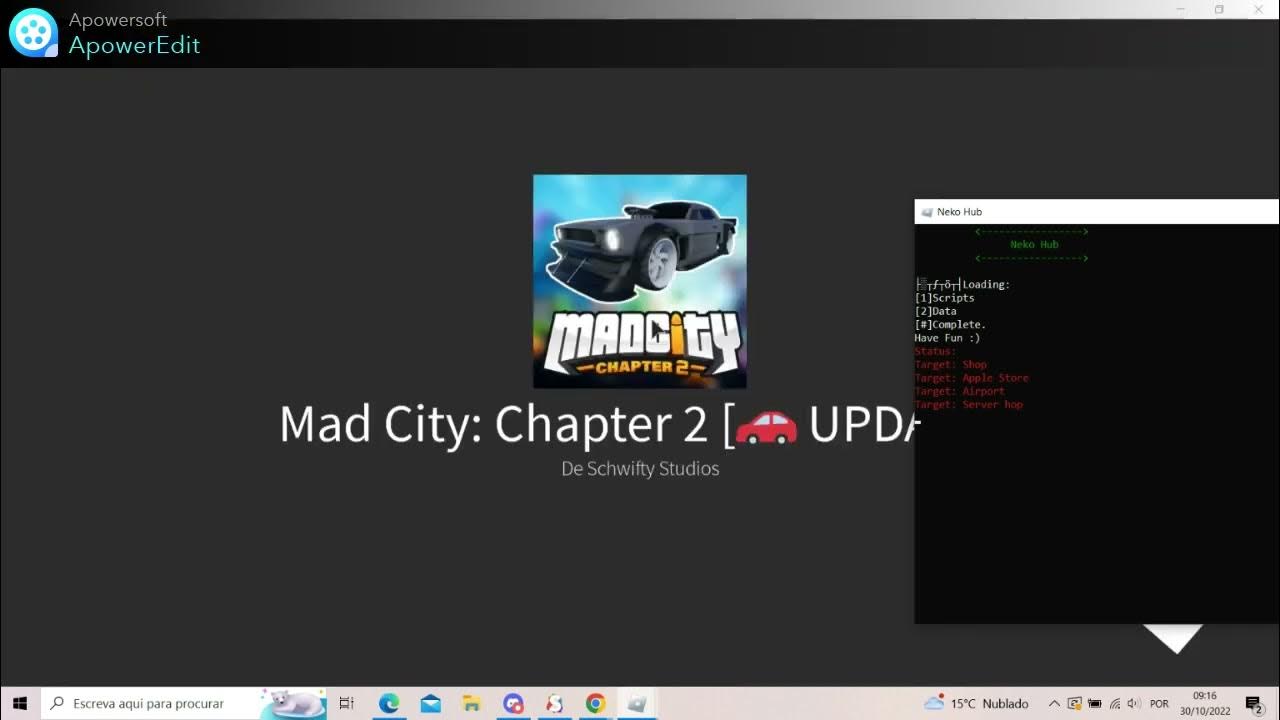Switch the POR input language indicator
The image size is (1280, 720).
point(1159,704)
